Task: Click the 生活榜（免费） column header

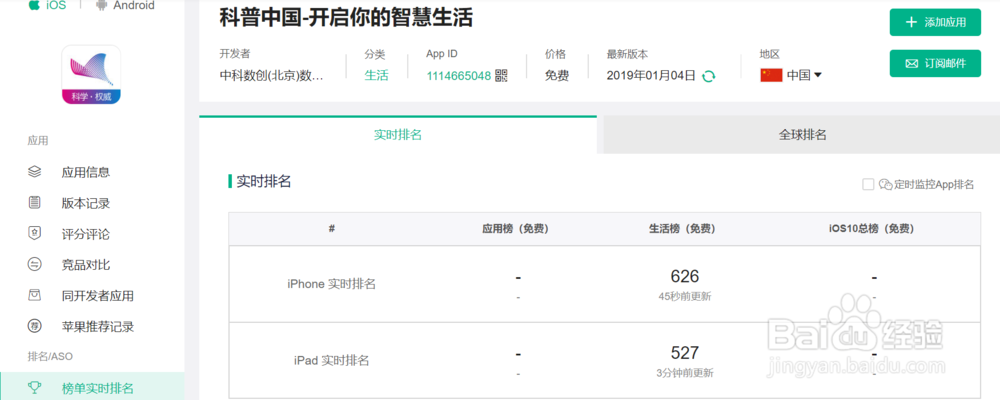Action: (x=681, y=228)
